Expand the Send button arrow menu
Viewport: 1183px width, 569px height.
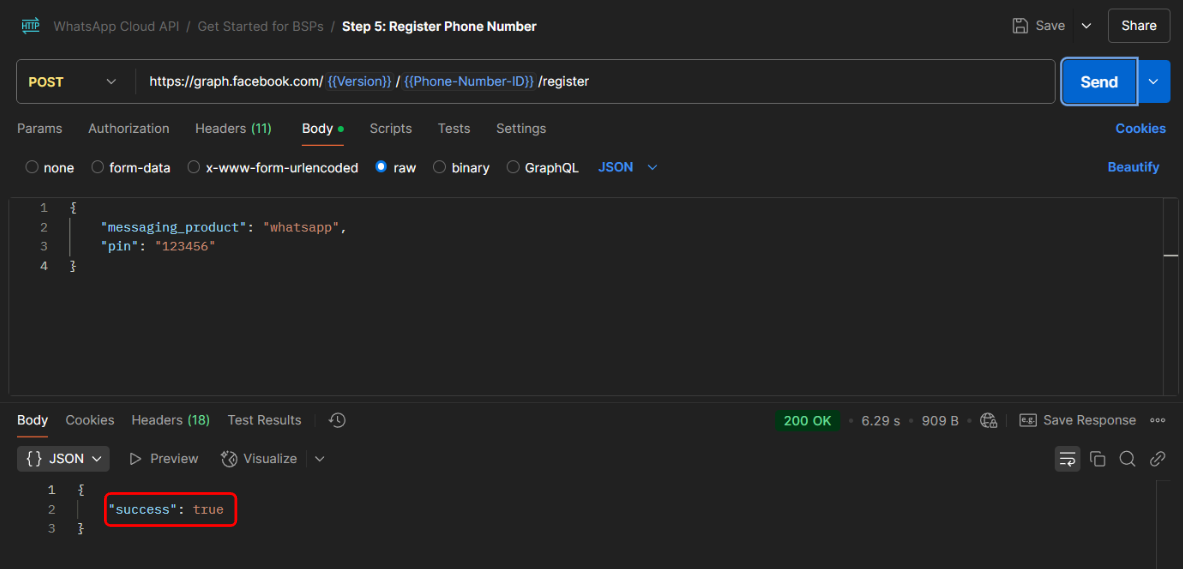click(x=1154, y=82)
